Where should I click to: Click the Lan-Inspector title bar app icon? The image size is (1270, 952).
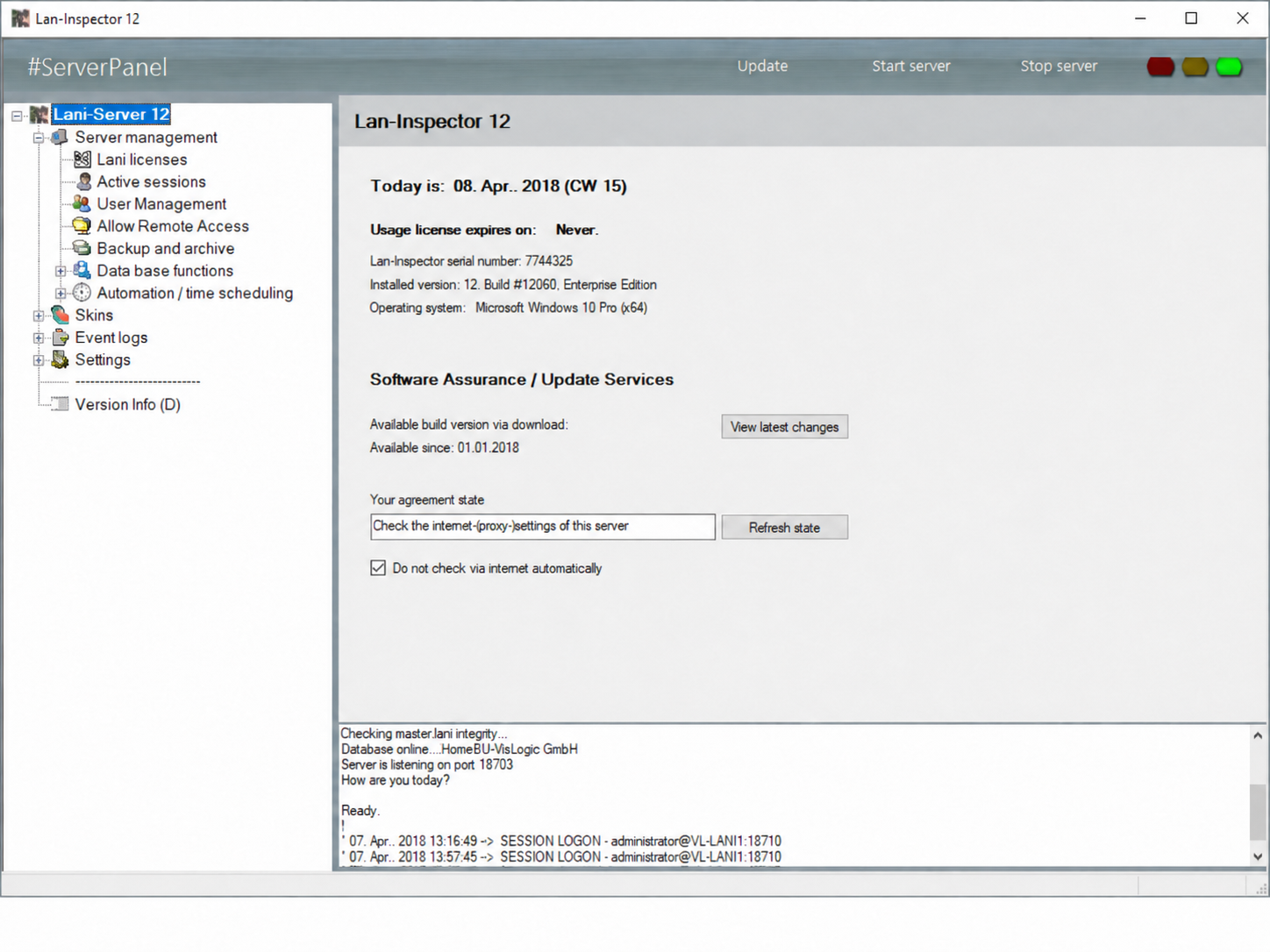[20, 18]
